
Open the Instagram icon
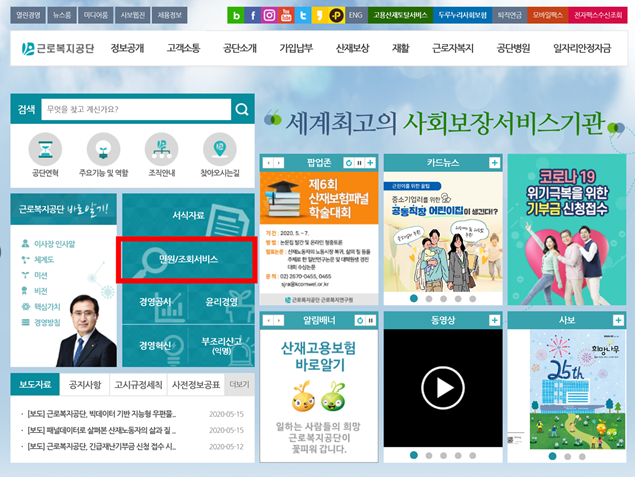(x=269, y=15)
